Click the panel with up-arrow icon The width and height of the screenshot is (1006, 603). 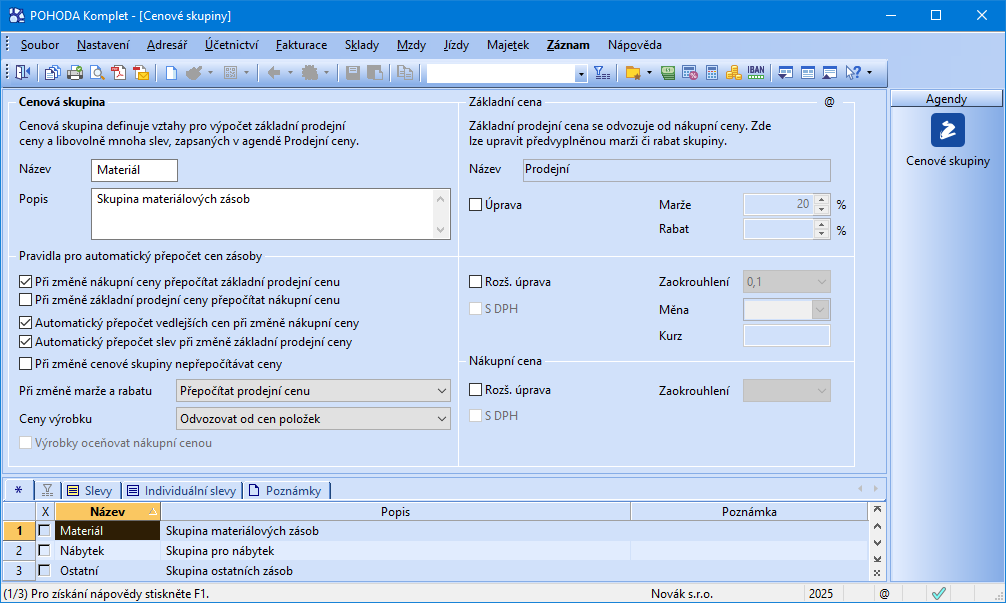tap(830, 72)
